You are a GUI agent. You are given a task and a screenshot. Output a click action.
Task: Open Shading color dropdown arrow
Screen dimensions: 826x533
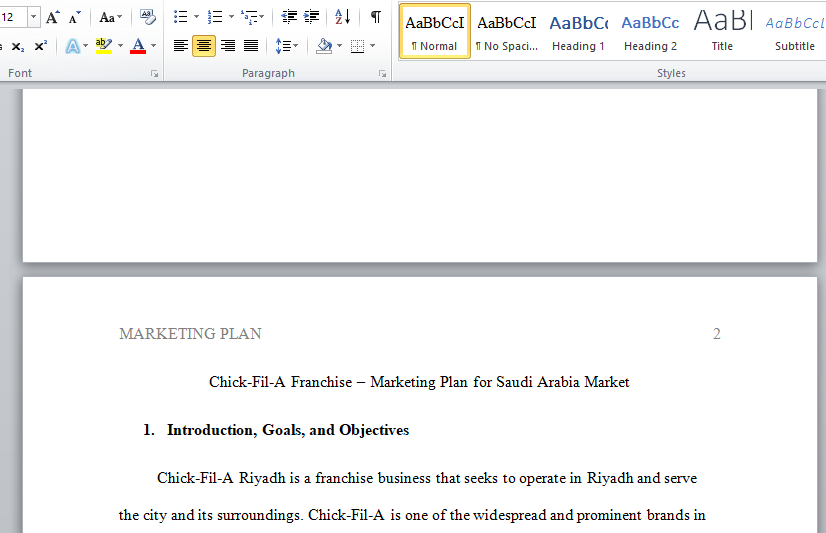click(339, 46)
